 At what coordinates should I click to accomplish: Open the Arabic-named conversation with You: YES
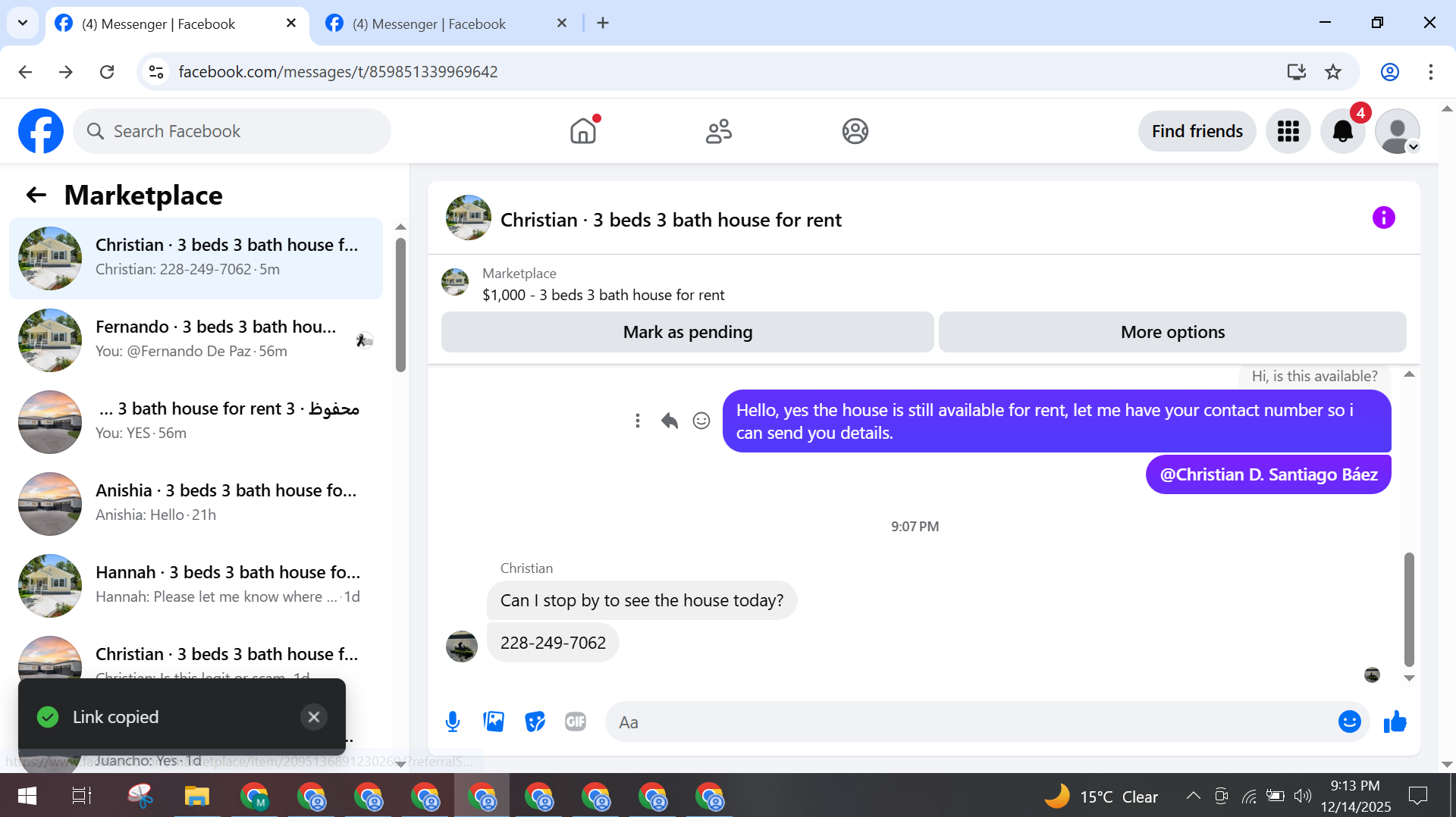point(196,421)
